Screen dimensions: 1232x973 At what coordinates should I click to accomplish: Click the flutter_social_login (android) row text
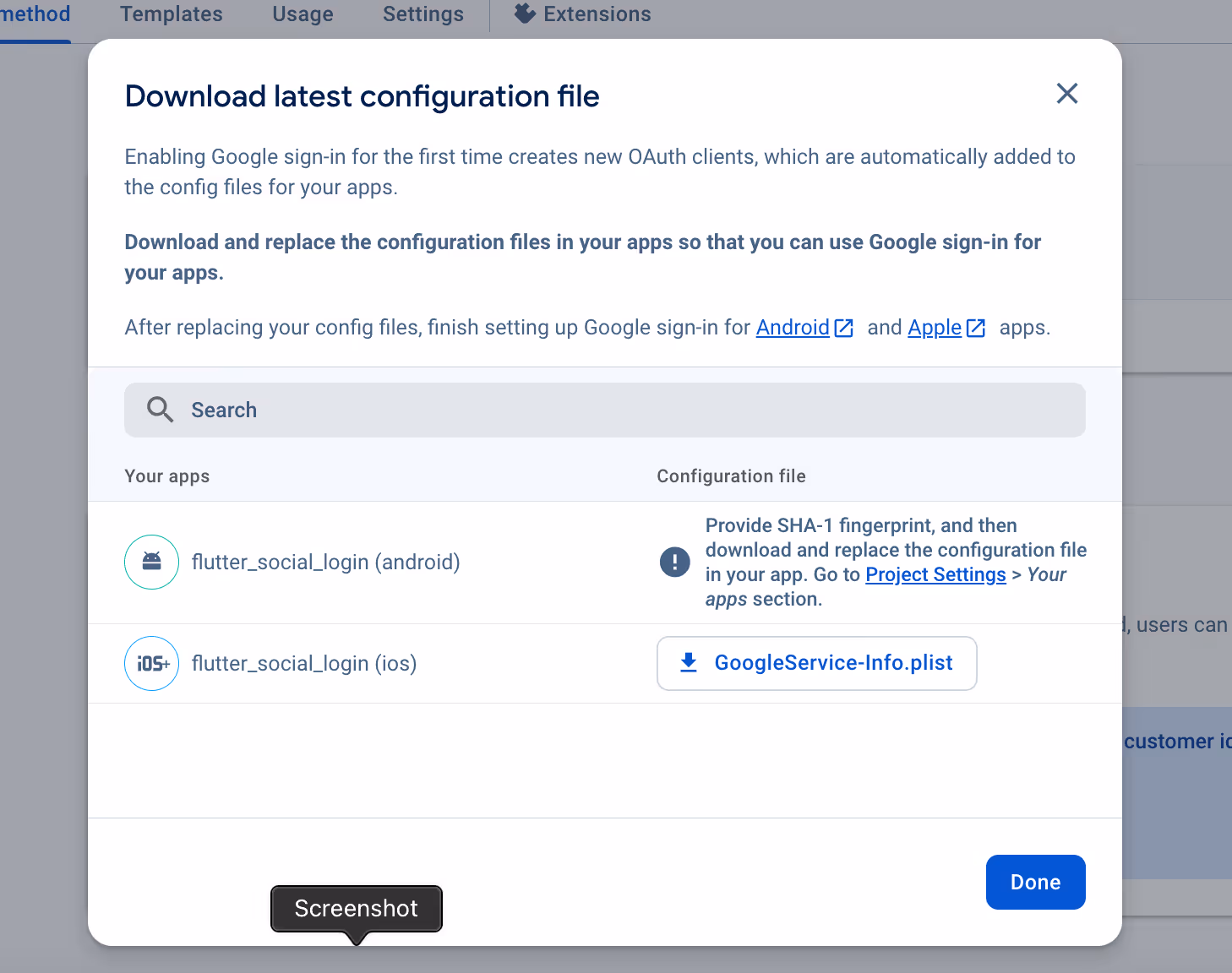[326, 563]
